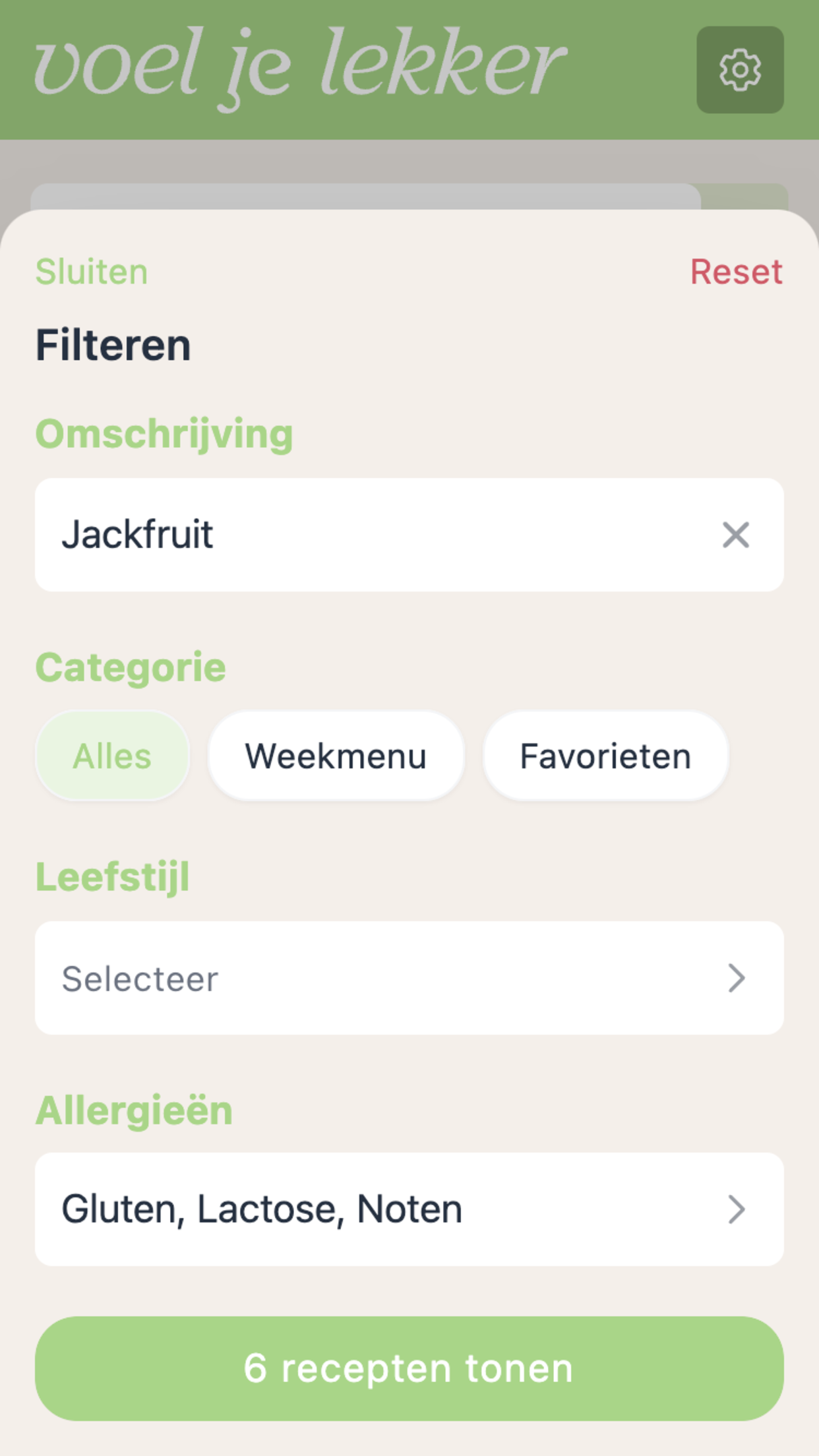
Task: Select the Favorieten category chip
Action: click(x=605, y=756)
